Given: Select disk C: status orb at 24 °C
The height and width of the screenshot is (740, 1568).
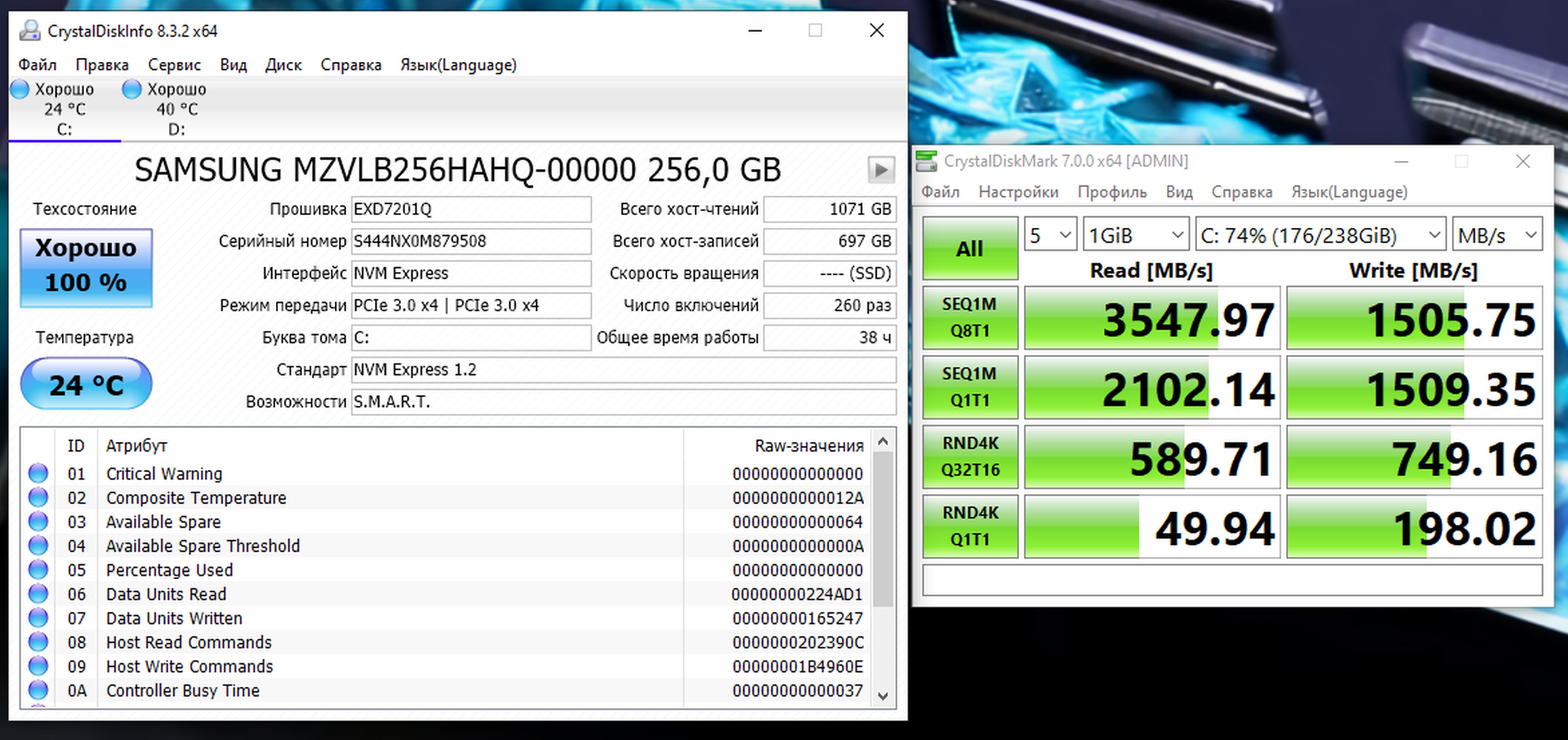Looking at the screenshot, I should tap(20, 89).
